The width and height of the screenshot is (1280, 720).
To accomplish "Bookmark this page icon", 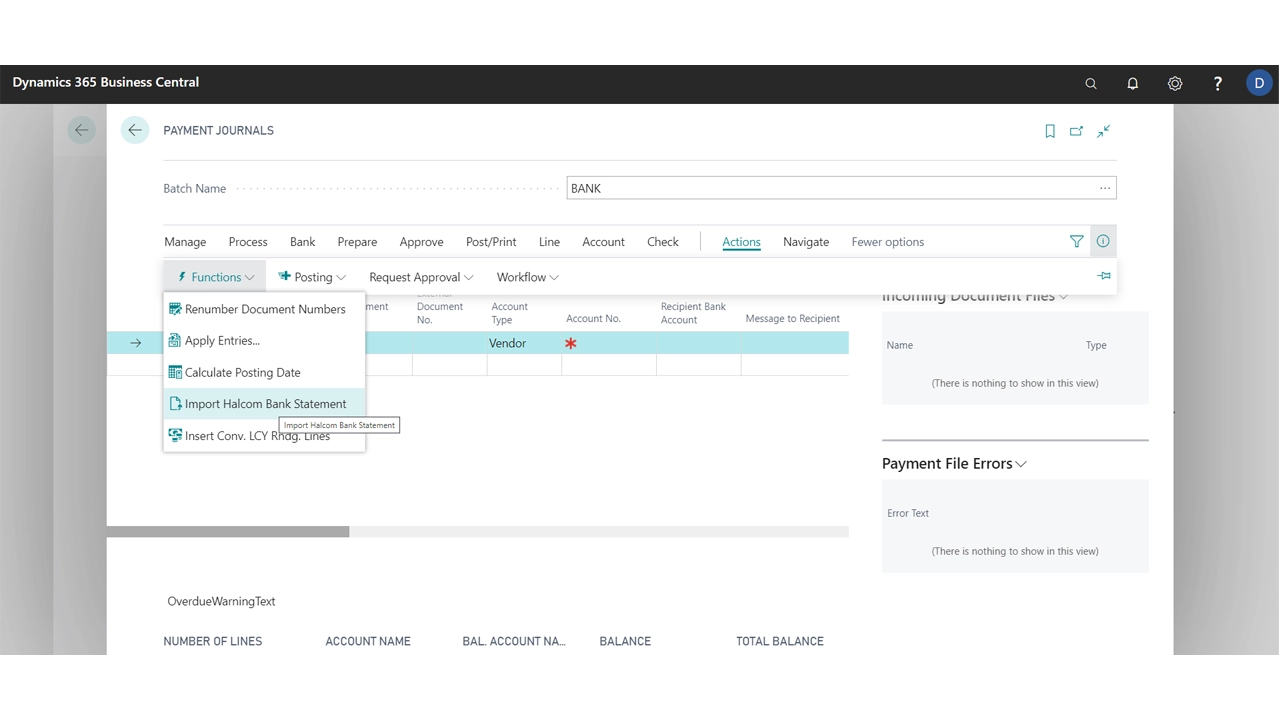I will 1050,131.
